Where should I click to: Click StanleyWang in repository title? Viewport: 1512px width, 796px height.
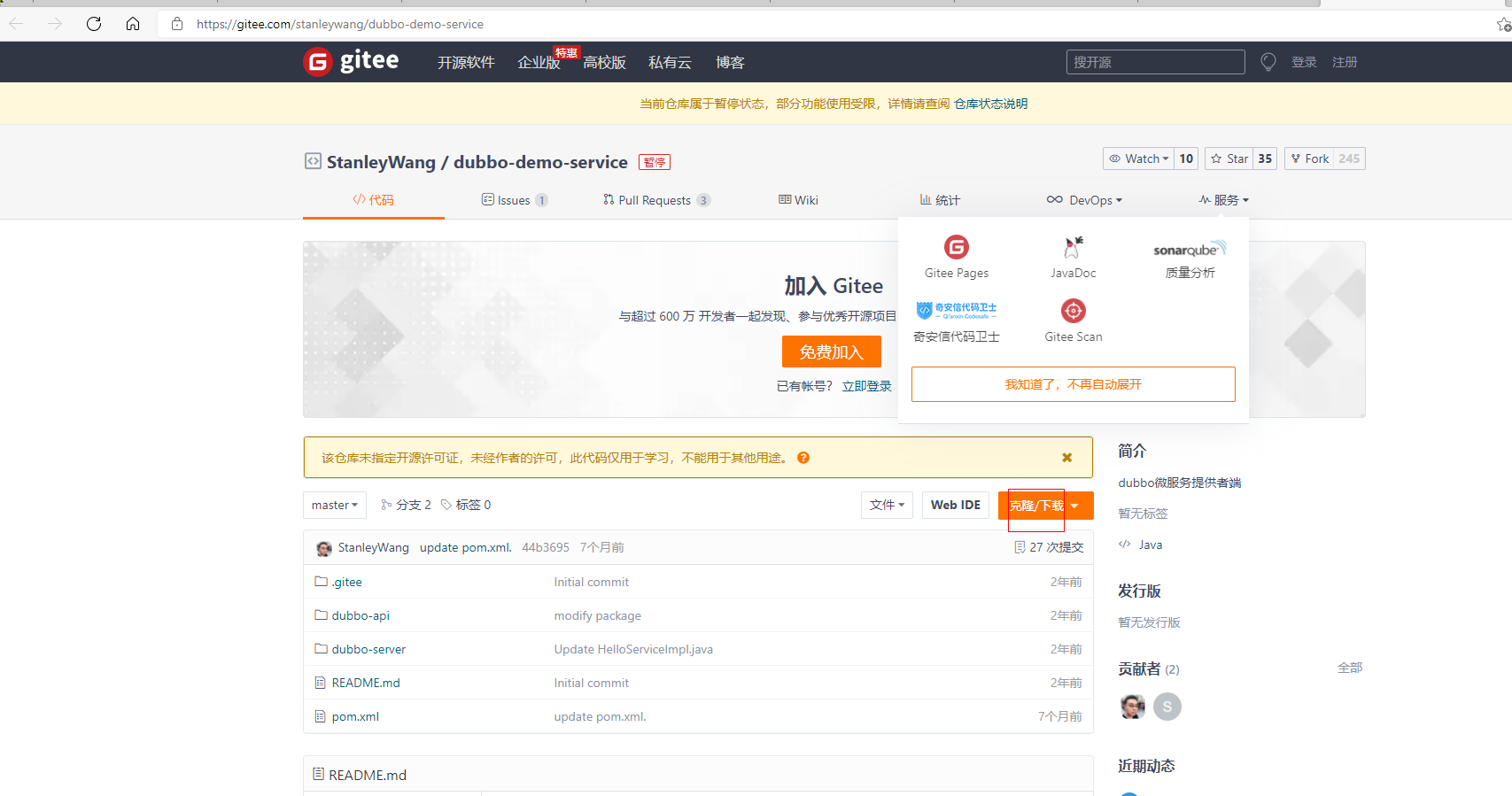(381, 162)
